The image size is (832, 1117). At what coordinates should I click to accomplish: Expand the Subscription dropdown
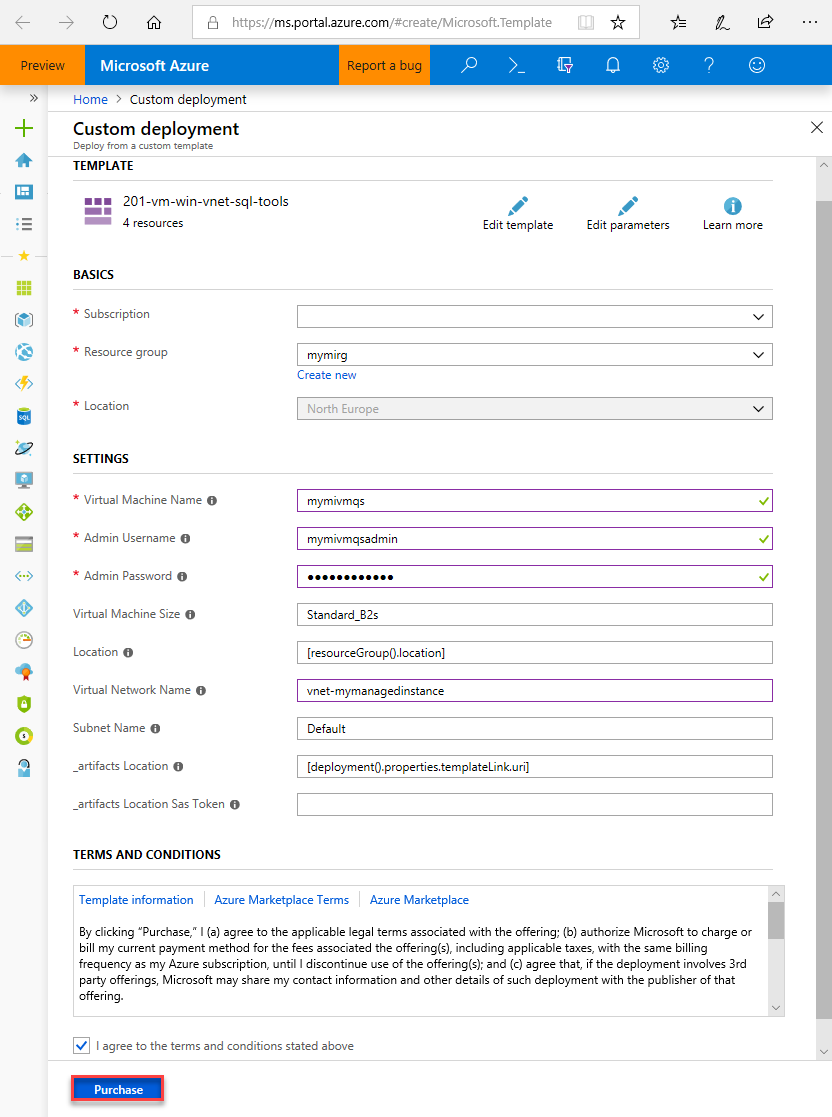534,317
